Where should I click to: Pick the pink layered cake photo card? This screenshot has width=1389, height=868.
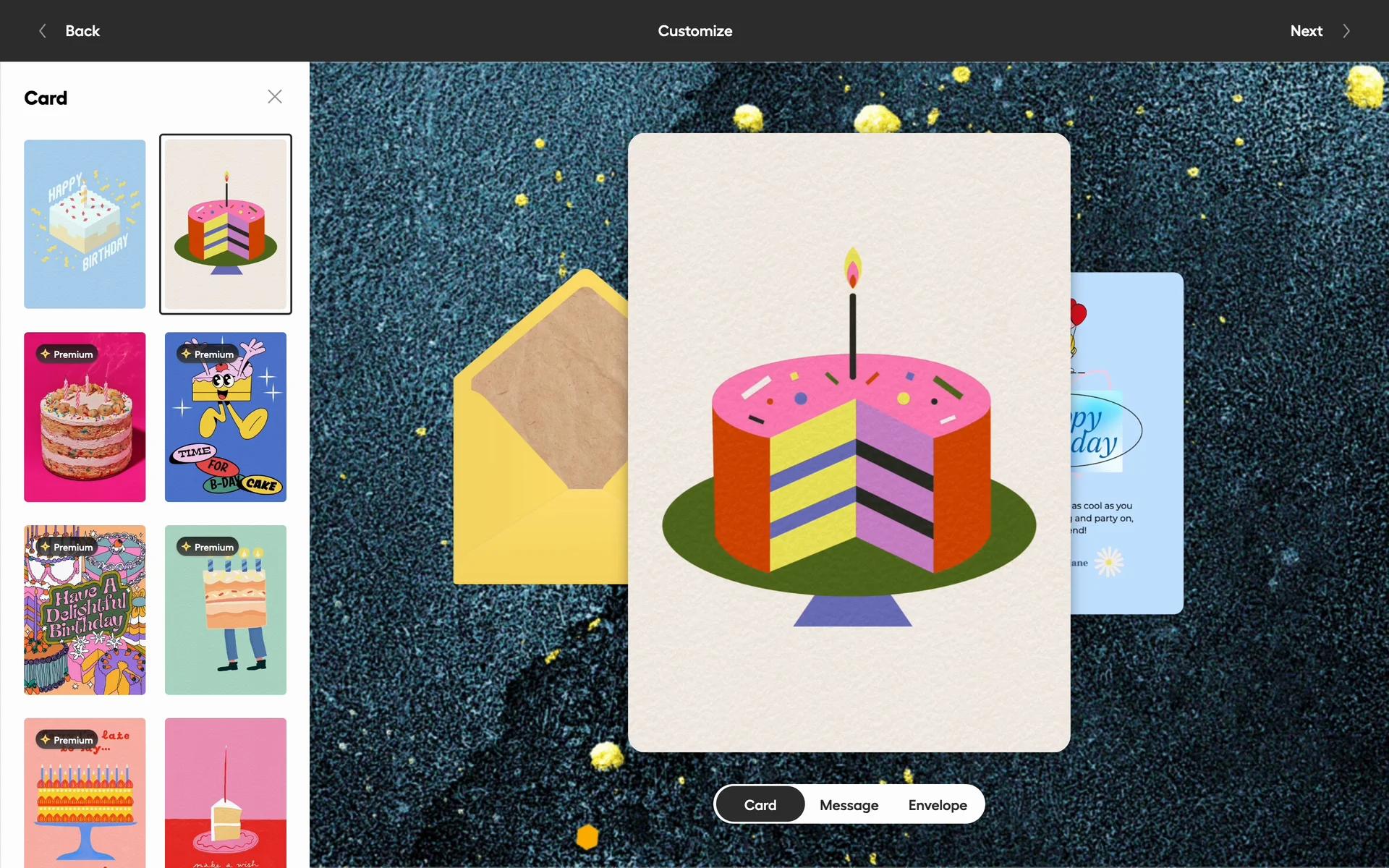pos(85,427)
